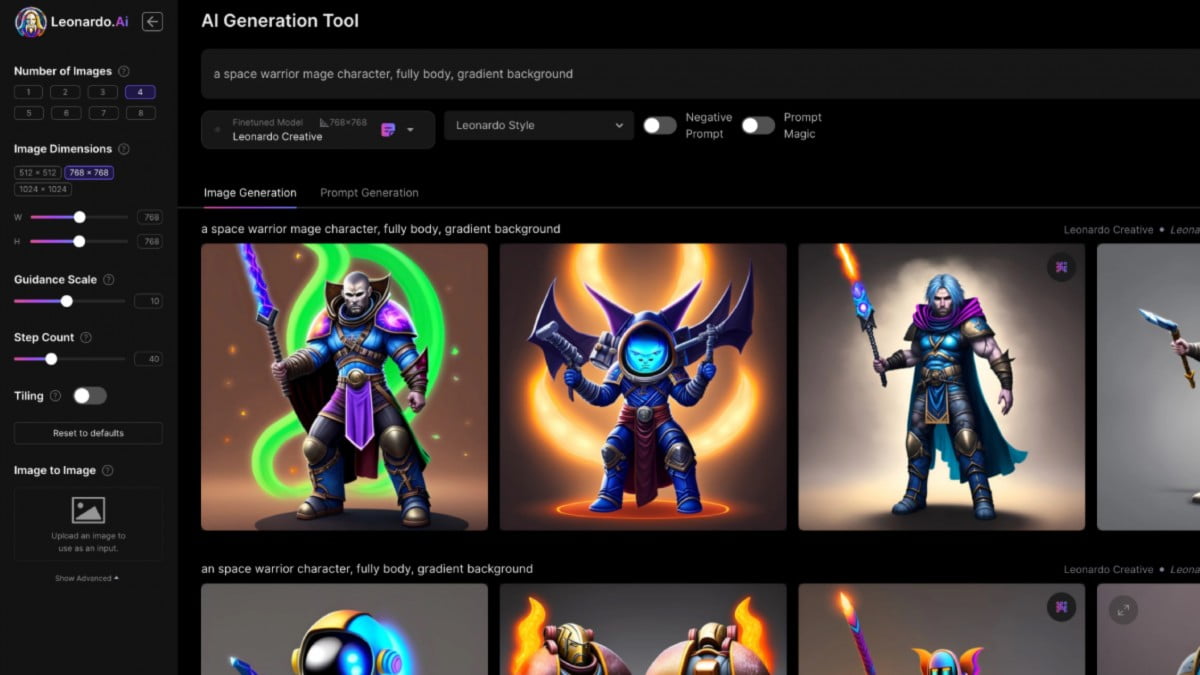Turn on the Negative Prompt switch

(659, 125)
